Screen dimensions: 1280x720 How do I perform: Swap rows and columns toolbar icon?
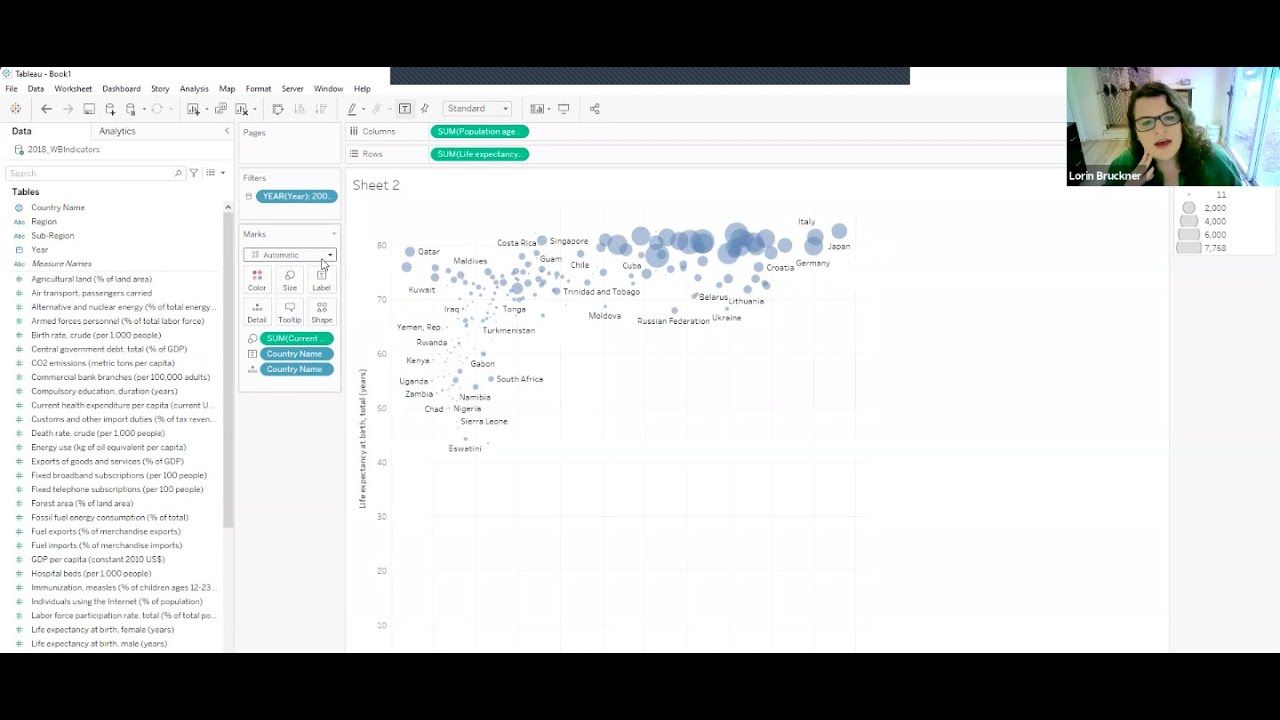pos(278,109)
